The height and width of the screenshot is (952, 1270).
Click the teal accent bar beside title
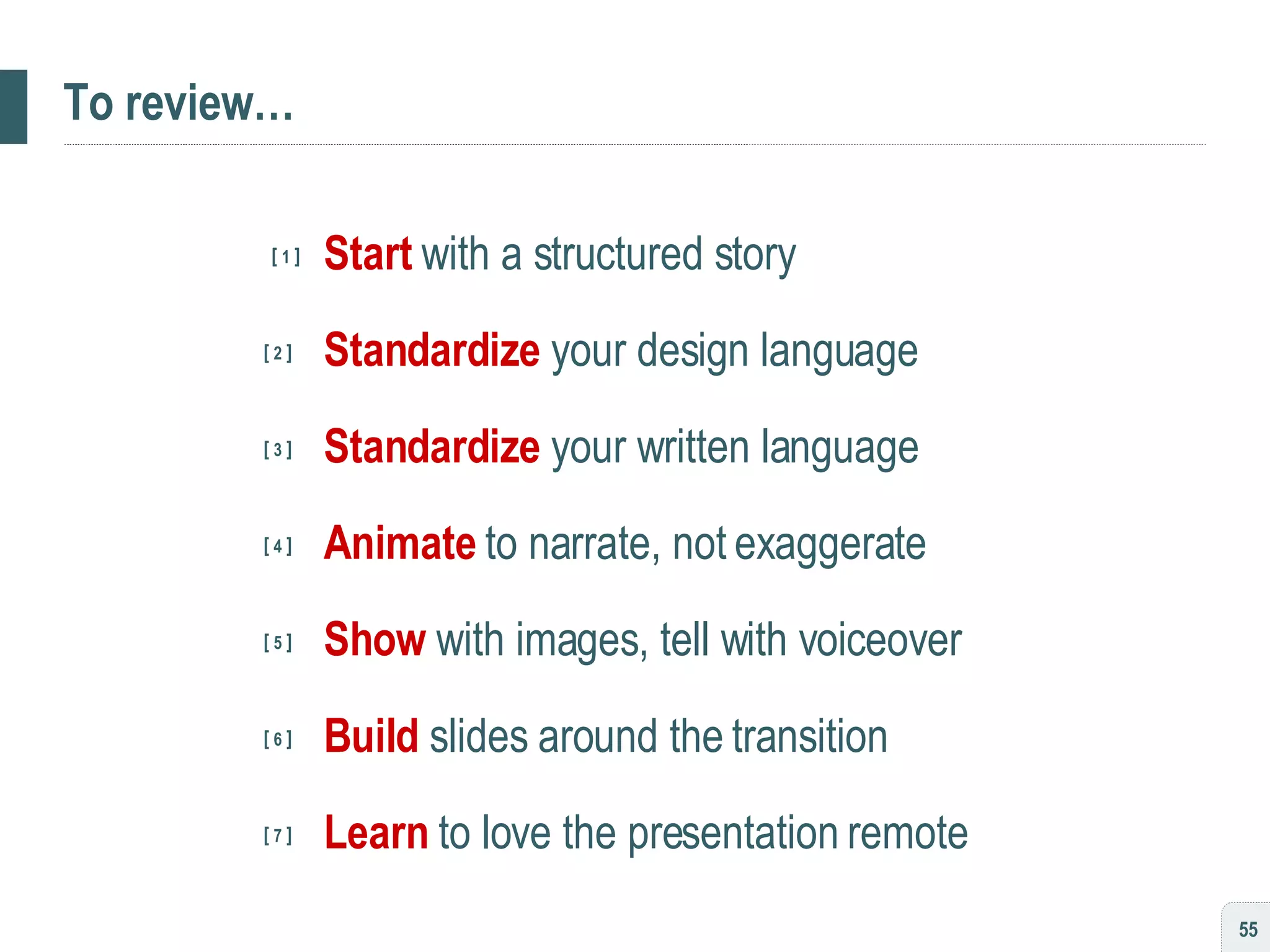tap(13, 107)
